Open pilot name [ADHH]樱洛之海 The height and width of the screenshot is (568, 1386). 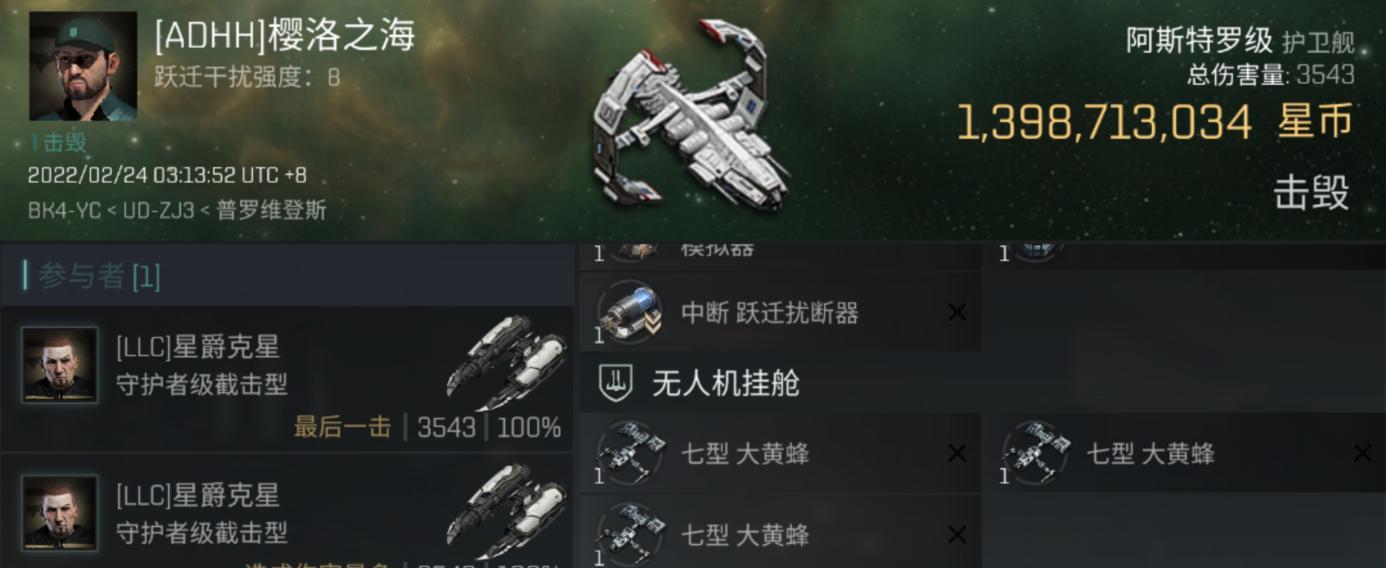click(284, 36)
